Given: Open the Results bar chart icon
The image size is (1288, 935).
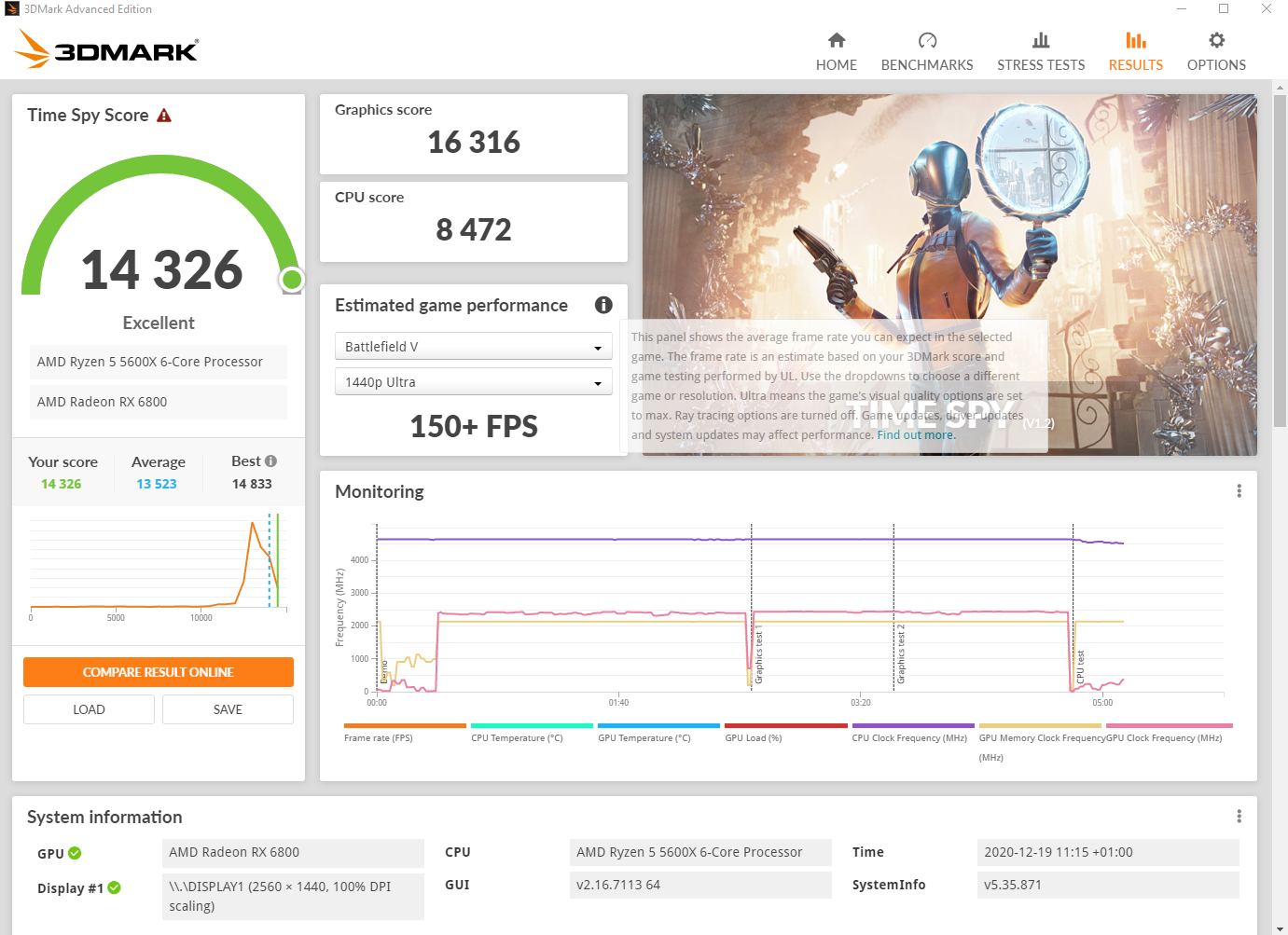Looking at the screenshot, I should (1136, 40).
